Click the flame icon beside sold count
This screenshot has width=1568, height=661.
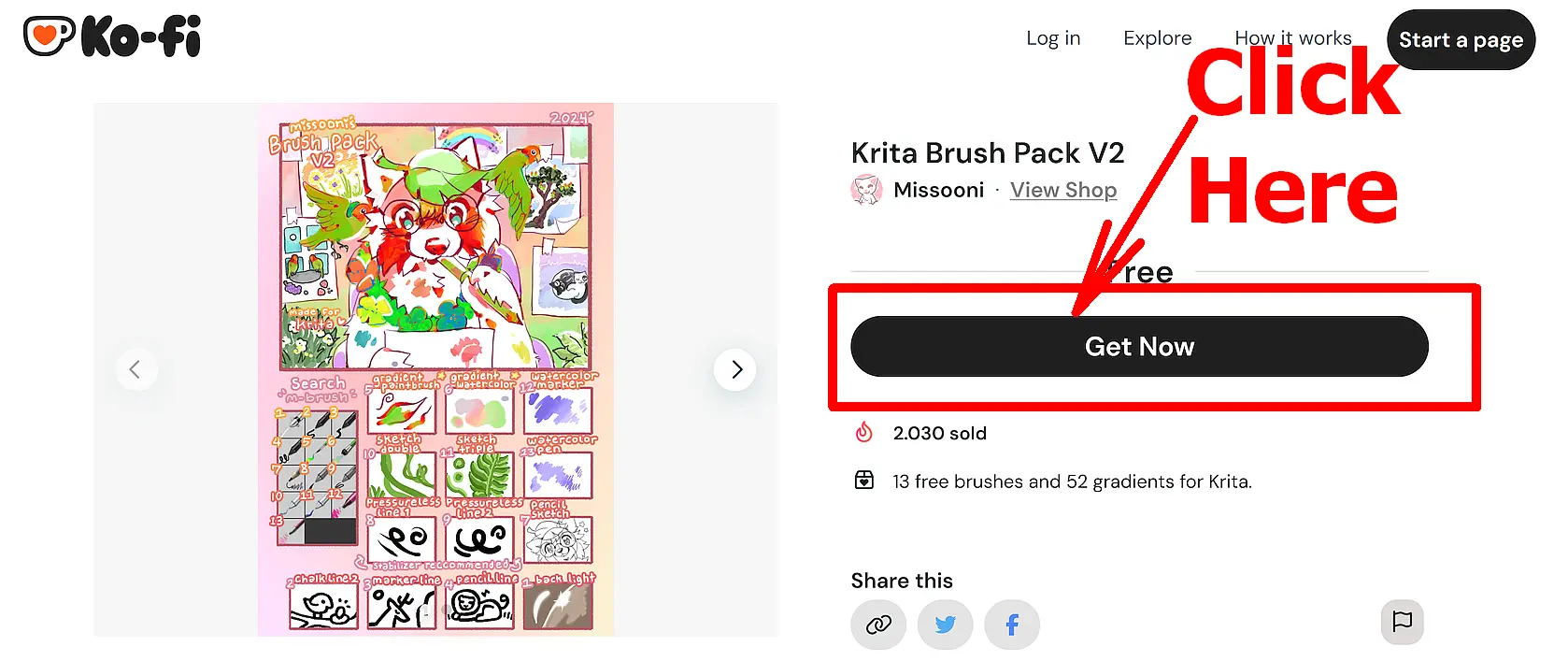pos(864,432)
